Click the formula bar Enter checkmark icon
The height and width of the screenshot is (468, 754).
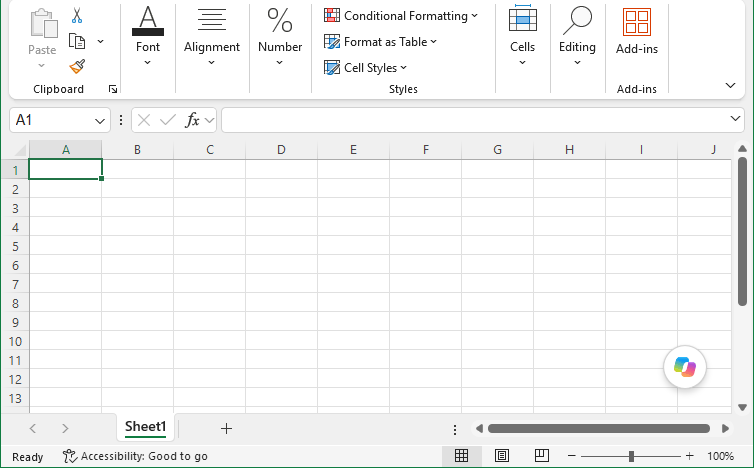coord(167,120)
